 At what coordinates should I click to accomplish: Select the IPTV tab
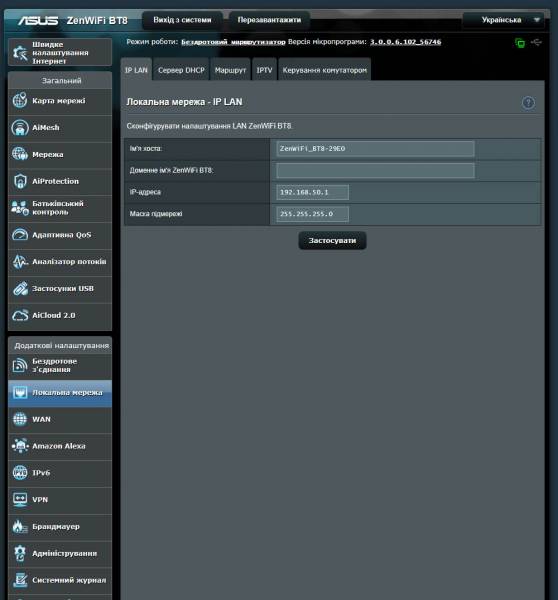tap(264, 70)
